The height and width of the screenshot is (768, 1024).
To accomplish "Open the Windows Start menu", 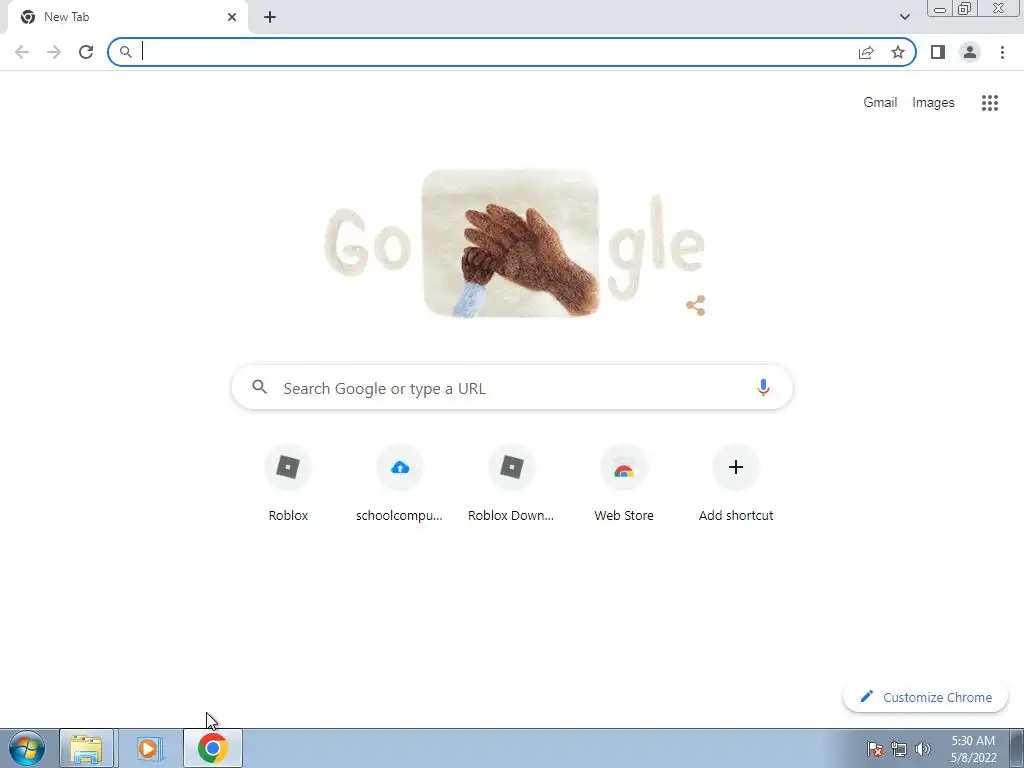I will (x=27, y=748).
